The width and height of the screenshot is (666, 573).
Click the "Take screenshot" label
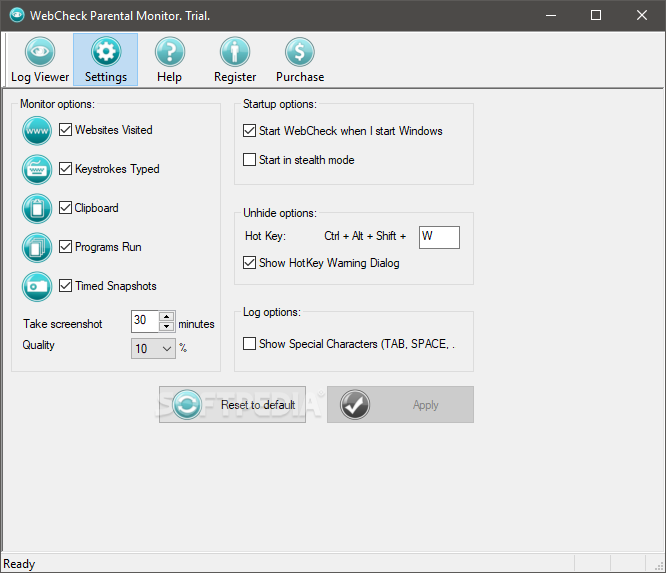pos(63,324)
